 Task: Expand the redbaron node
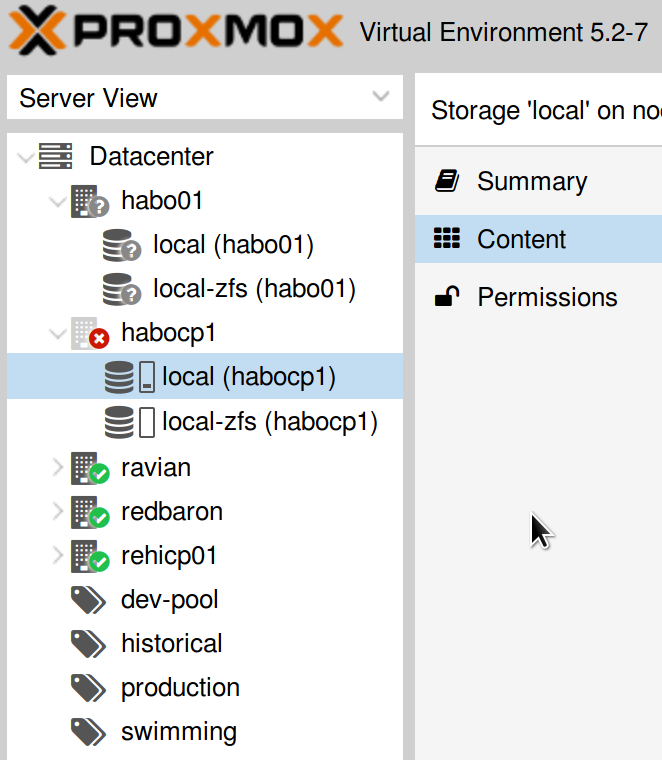pyautogui.click(x=58, y=512)
